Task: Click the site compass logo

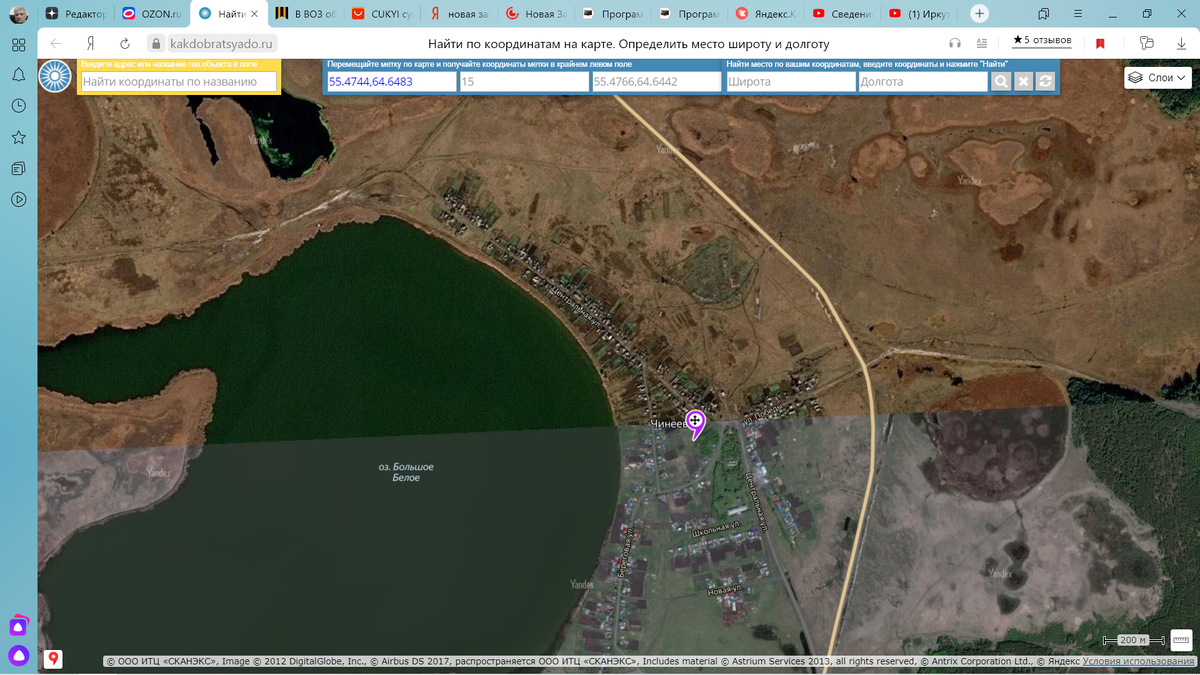Action: pos(55,76)
